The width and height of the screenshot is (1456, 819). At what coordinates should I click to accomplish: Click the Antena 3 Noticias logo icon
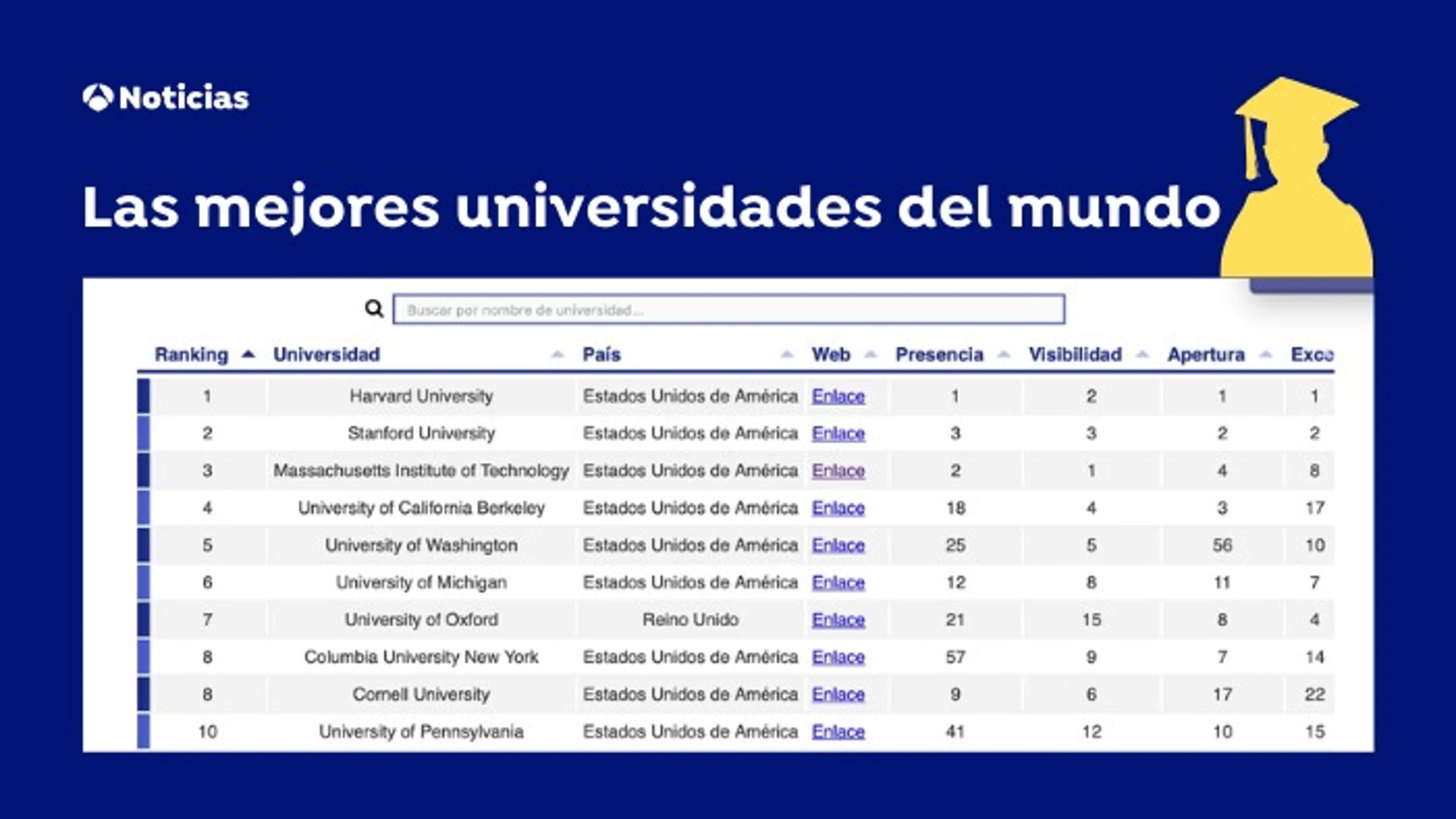(99, 97)
